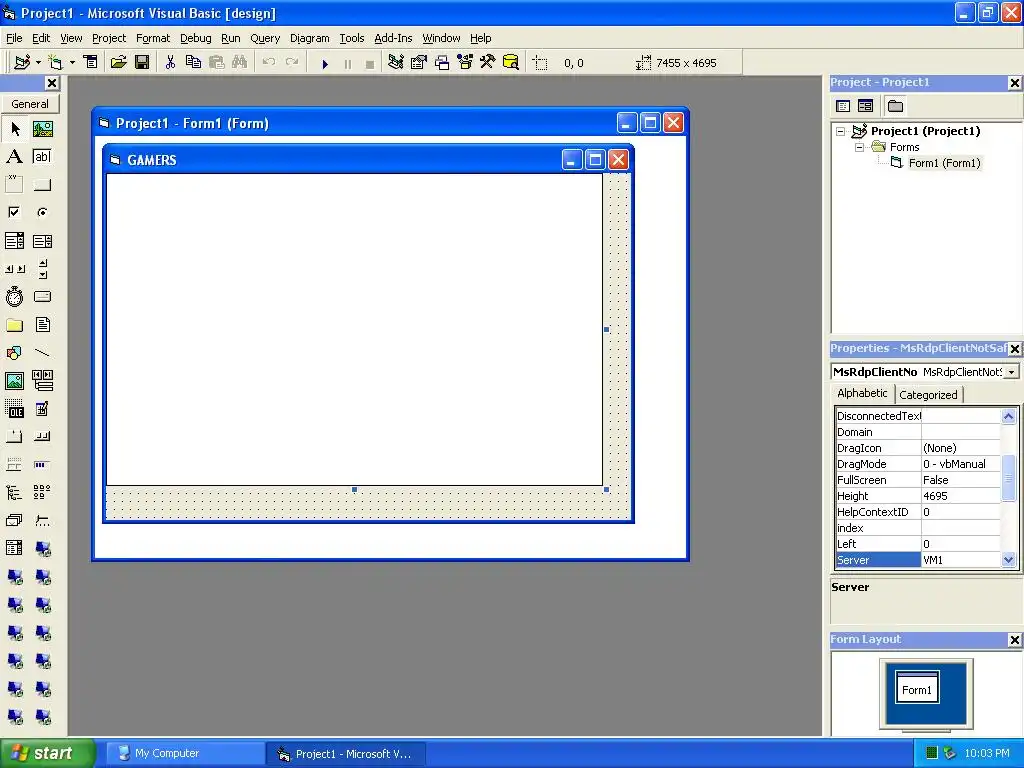The height and width of the screenshot is (768, 1024).
Task: Click Form1 thumbnail in Form Layout
Action: point(917,687)
